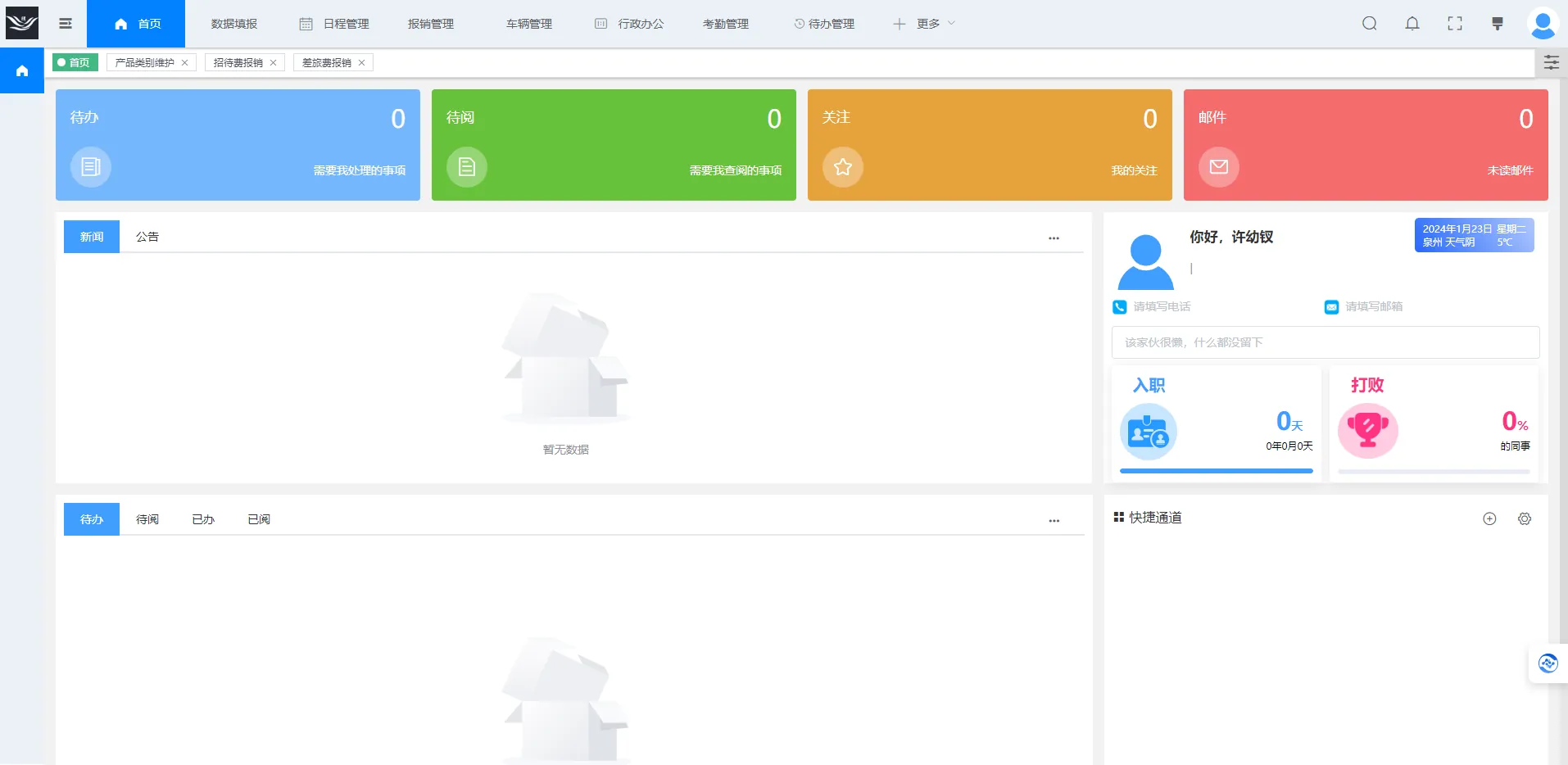Open 快捷通道 gear settings icon
This screenshot has height=765, width=1568.
(1525, 518)
